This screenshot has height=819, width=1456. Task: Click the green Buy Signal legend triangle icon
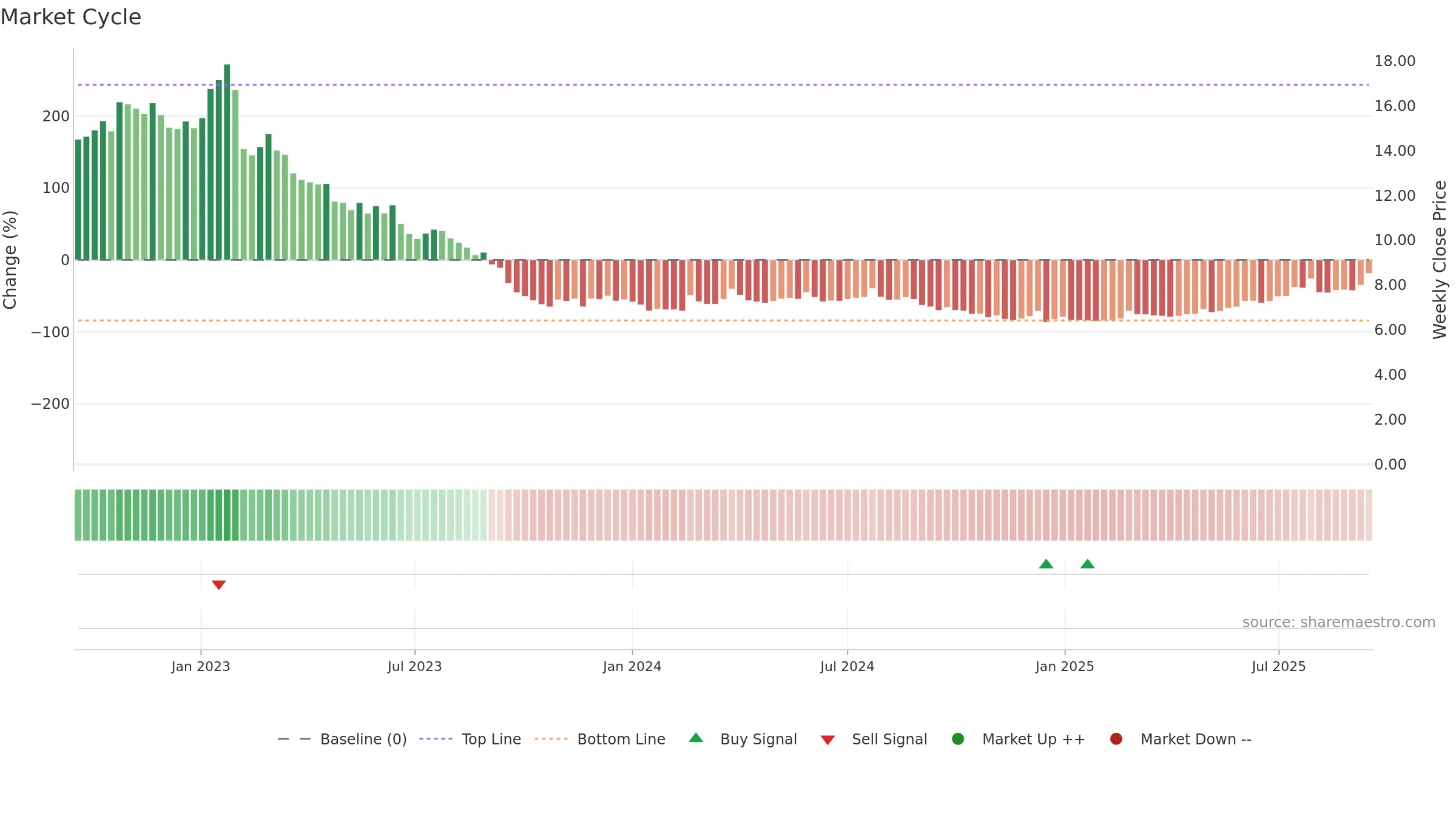[696, 738]
